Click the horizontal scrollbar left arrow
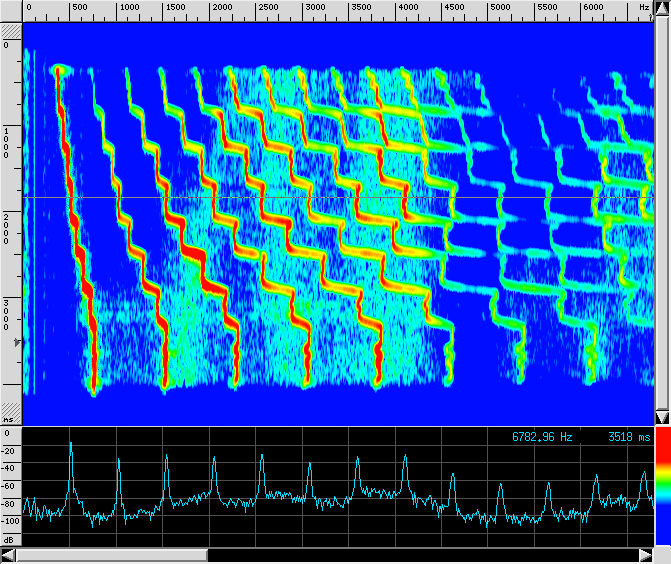 click(x=8, y=555)
